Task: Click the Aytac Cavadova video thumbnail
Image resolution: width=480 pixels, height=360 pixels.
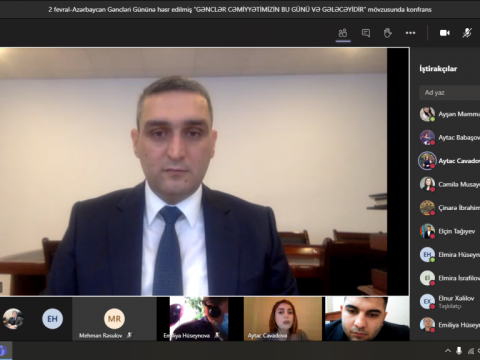Action: (283, 319)
